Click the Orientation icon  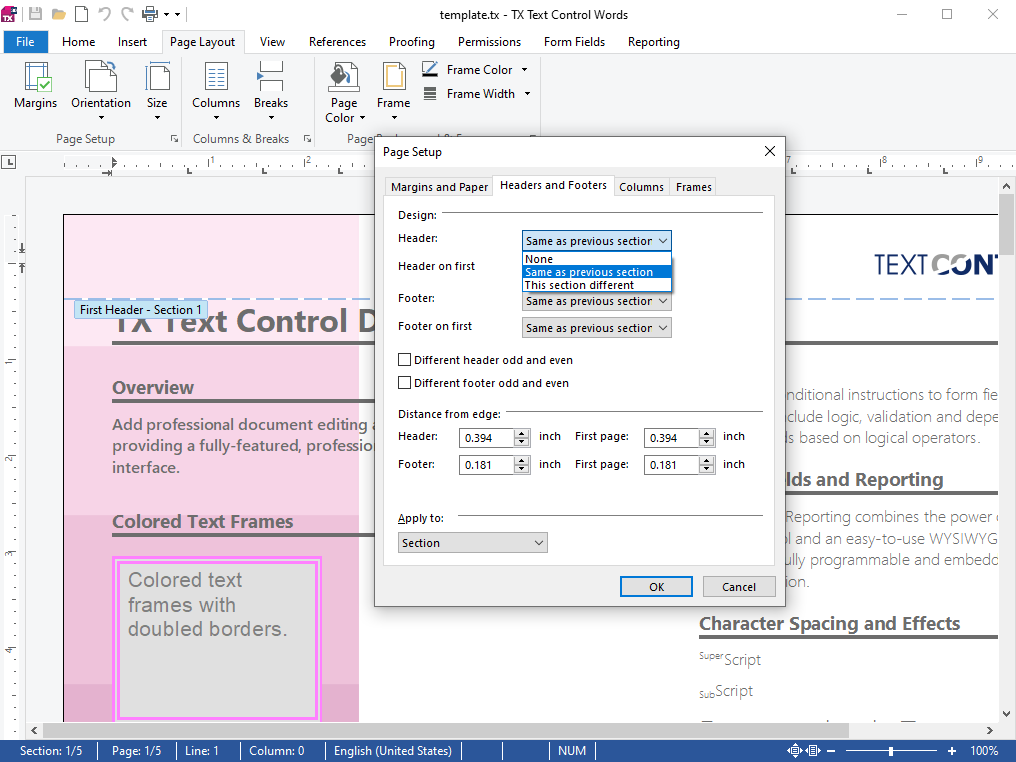click(x=100, y=78)
